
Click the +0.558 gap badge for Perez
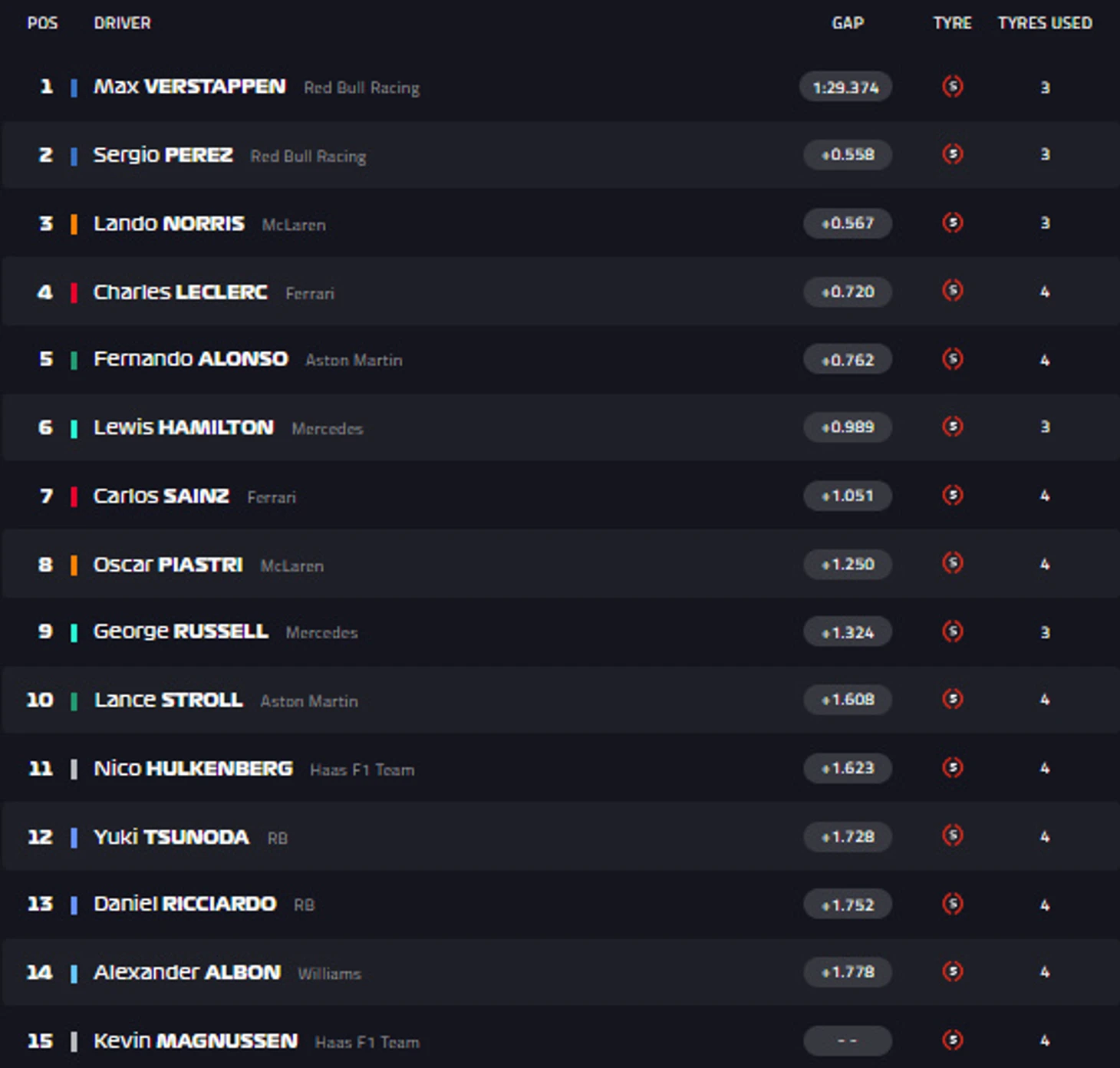(848, 155)
